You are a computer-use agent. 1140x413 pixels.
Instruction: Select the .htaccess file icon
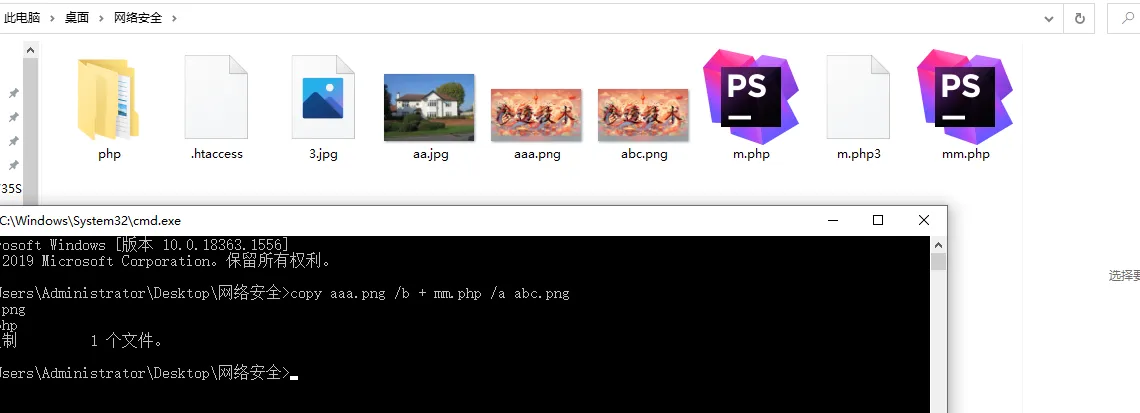216,97
